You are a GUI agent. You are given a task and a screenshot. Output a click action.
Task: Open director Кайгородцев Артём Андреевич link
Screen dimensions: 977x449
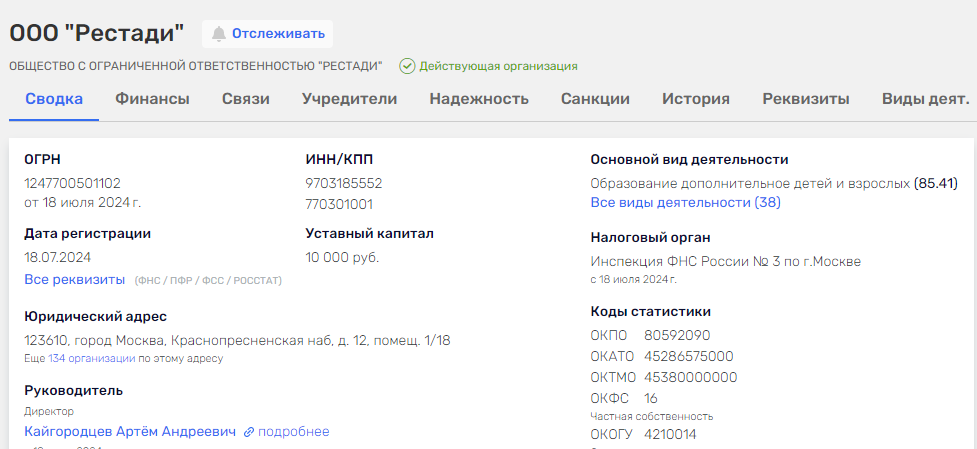pyautogui.click(x=130, y=432)
